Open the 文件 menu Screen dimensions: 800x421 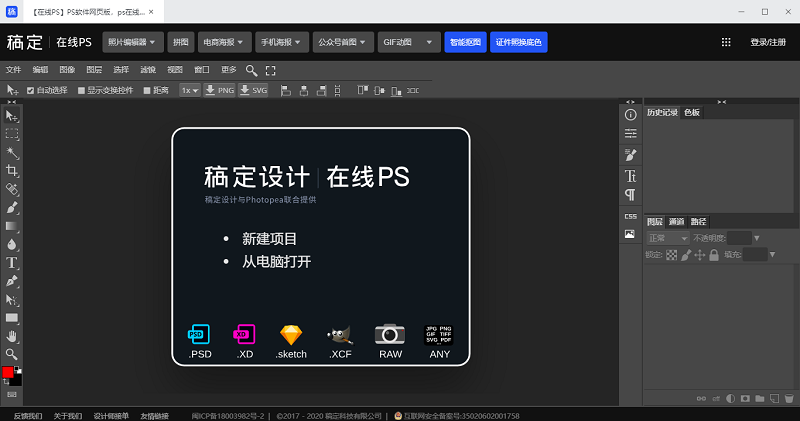click(14, 70)
